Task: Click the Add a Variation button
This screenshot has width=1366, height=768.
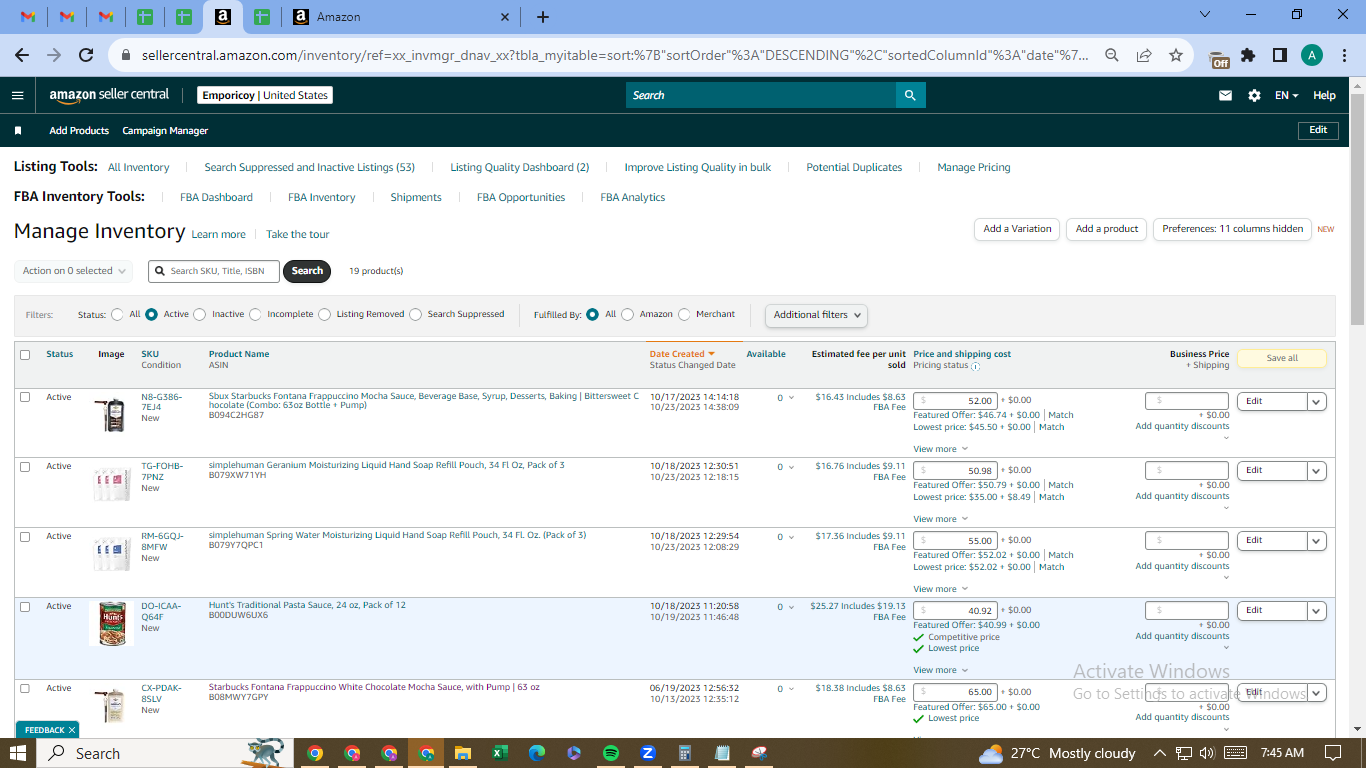Action: point(1017,229)
